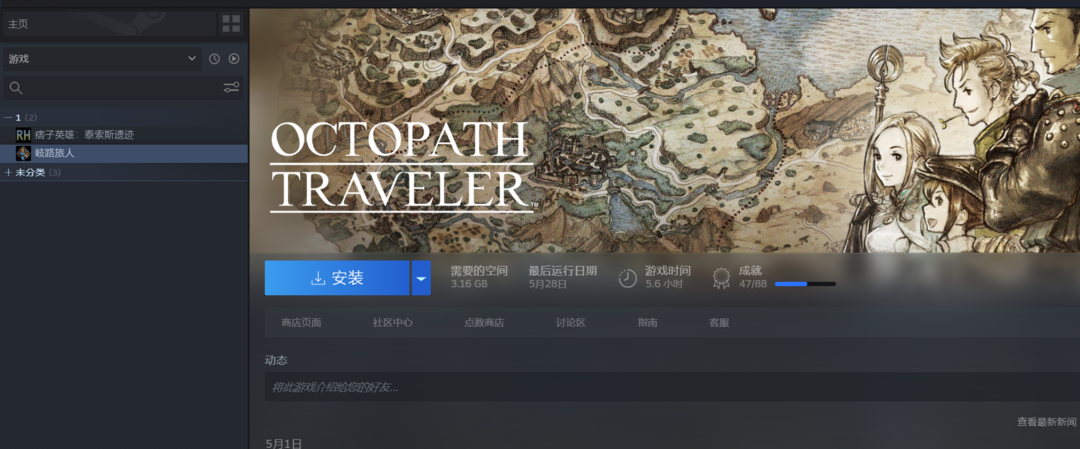Viewport: 1080px width, 449px height.
Task: Open the 游戏 category dropdown
Action: click(x=103, y=59)
